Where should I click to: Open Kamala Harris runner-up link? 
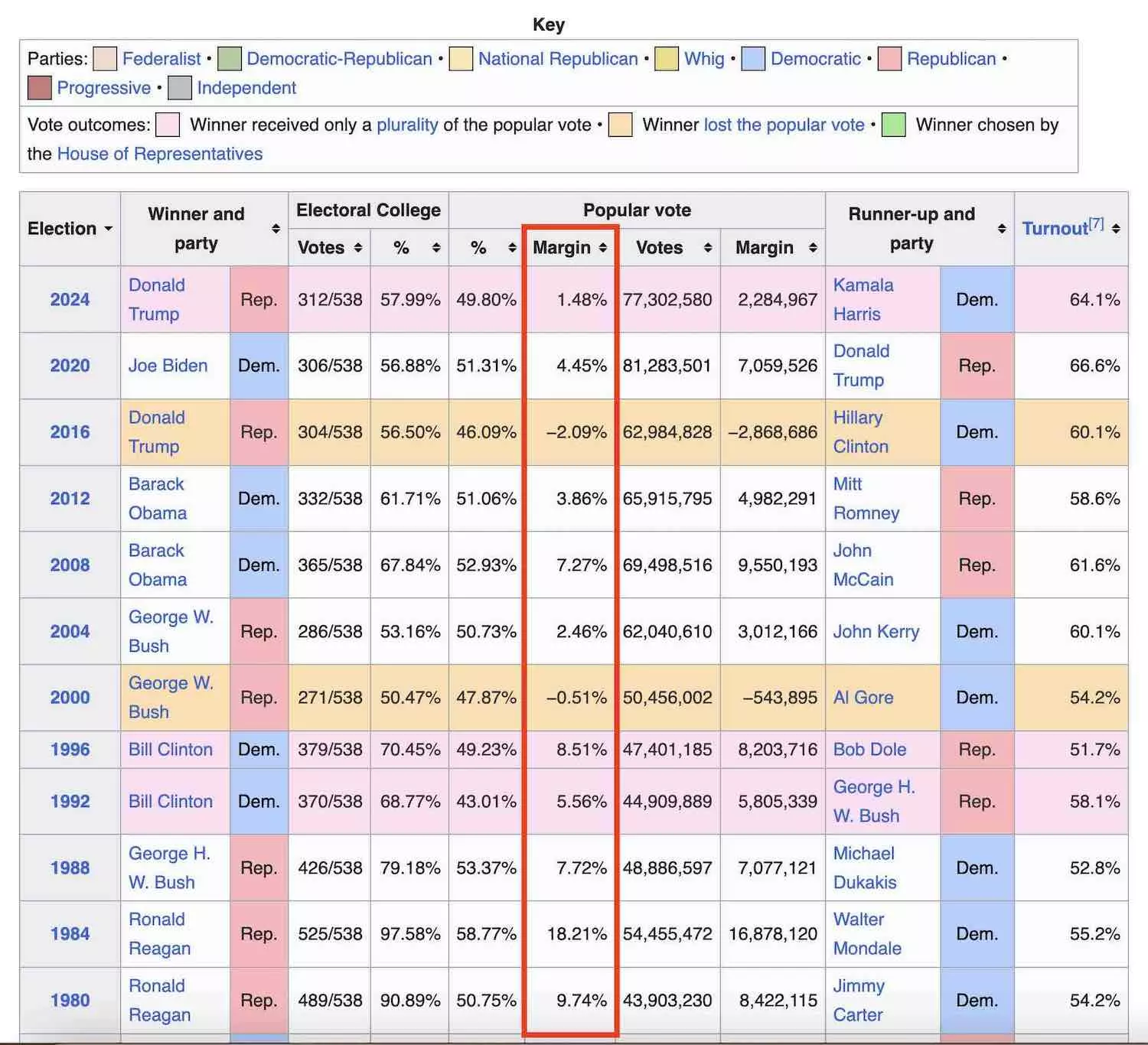tap(863, 300)
